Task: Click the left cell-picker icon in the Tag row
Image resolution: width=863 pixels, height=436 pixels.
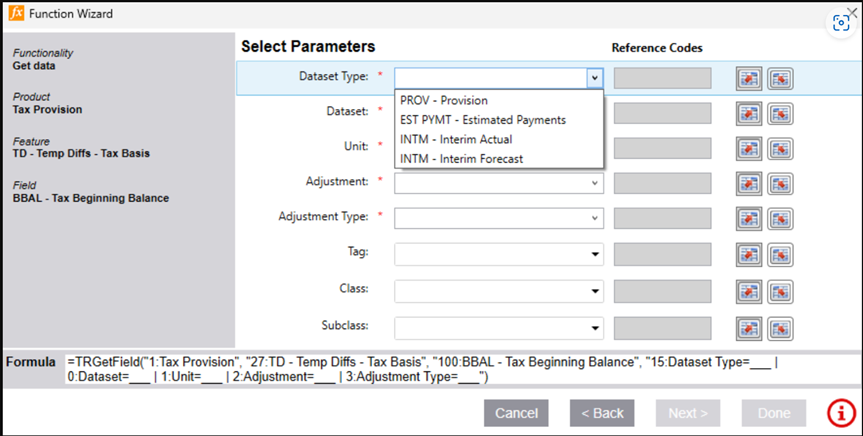Action: point(748,255)
